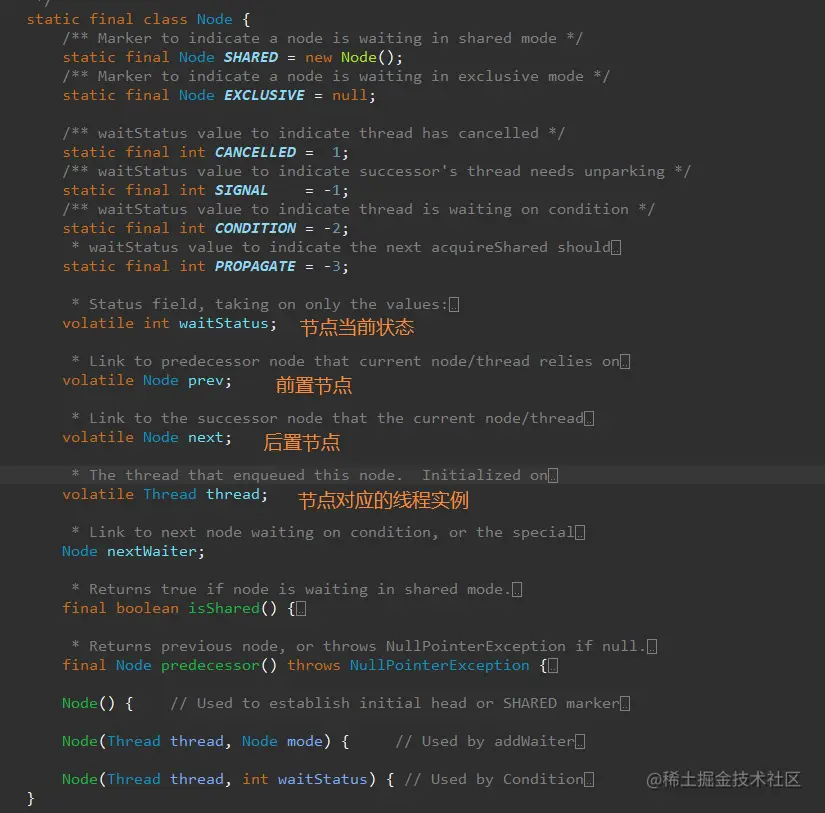Expand folded comment after 'acquireShared should'
825x813 pixels.
pos(616,248)
